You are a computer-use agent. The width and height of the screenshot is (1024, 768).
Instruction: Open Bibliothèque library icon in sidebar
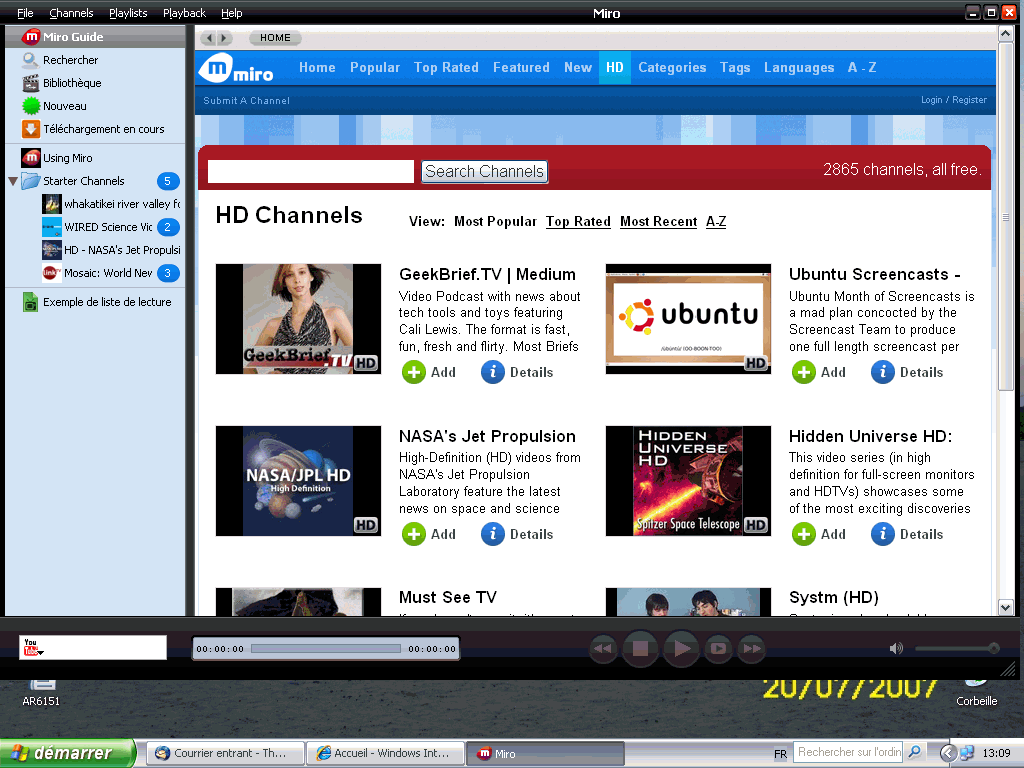31,83
